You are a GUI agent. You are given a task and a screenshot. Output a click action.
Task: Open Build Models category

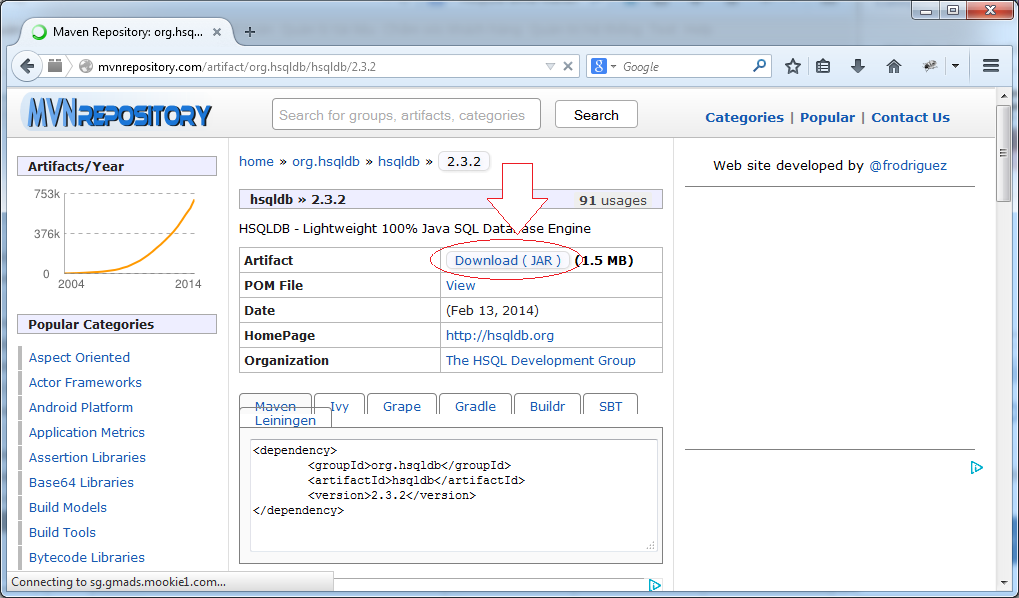click(68, 508)
